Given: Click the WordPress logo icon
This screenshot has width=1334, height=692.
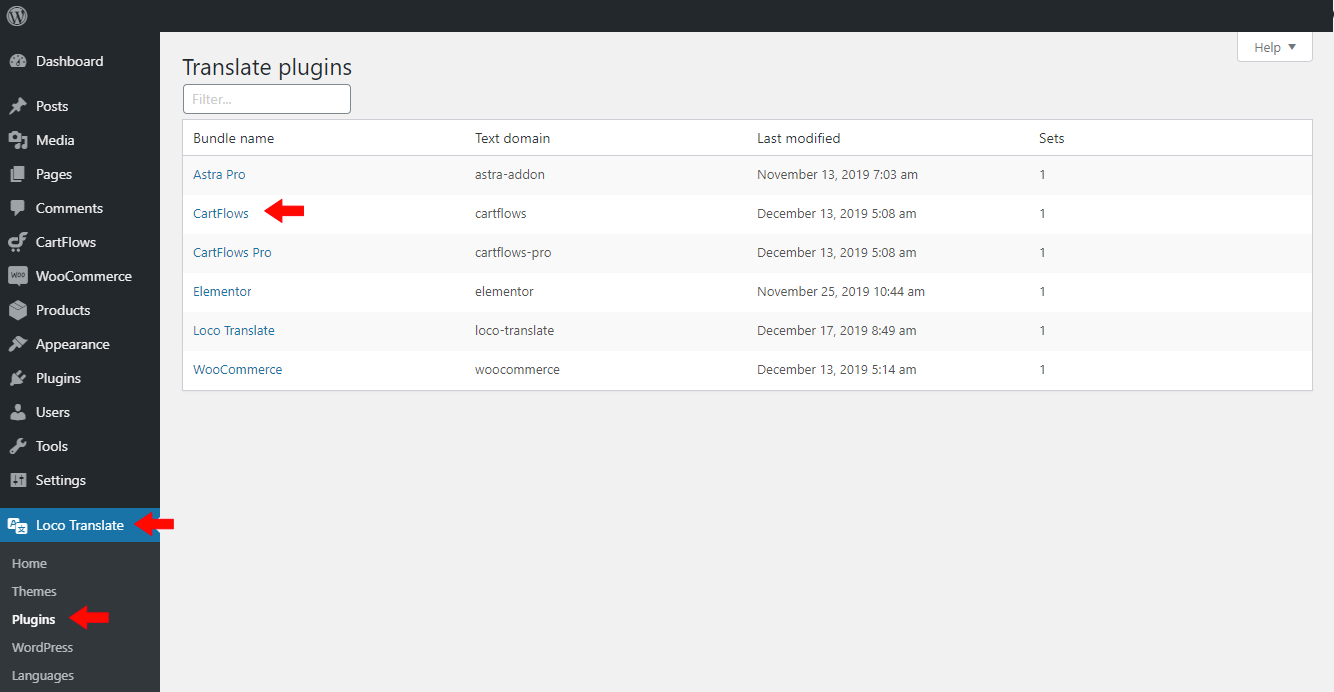Looking at the screenshot, I should tap(17, 16).
